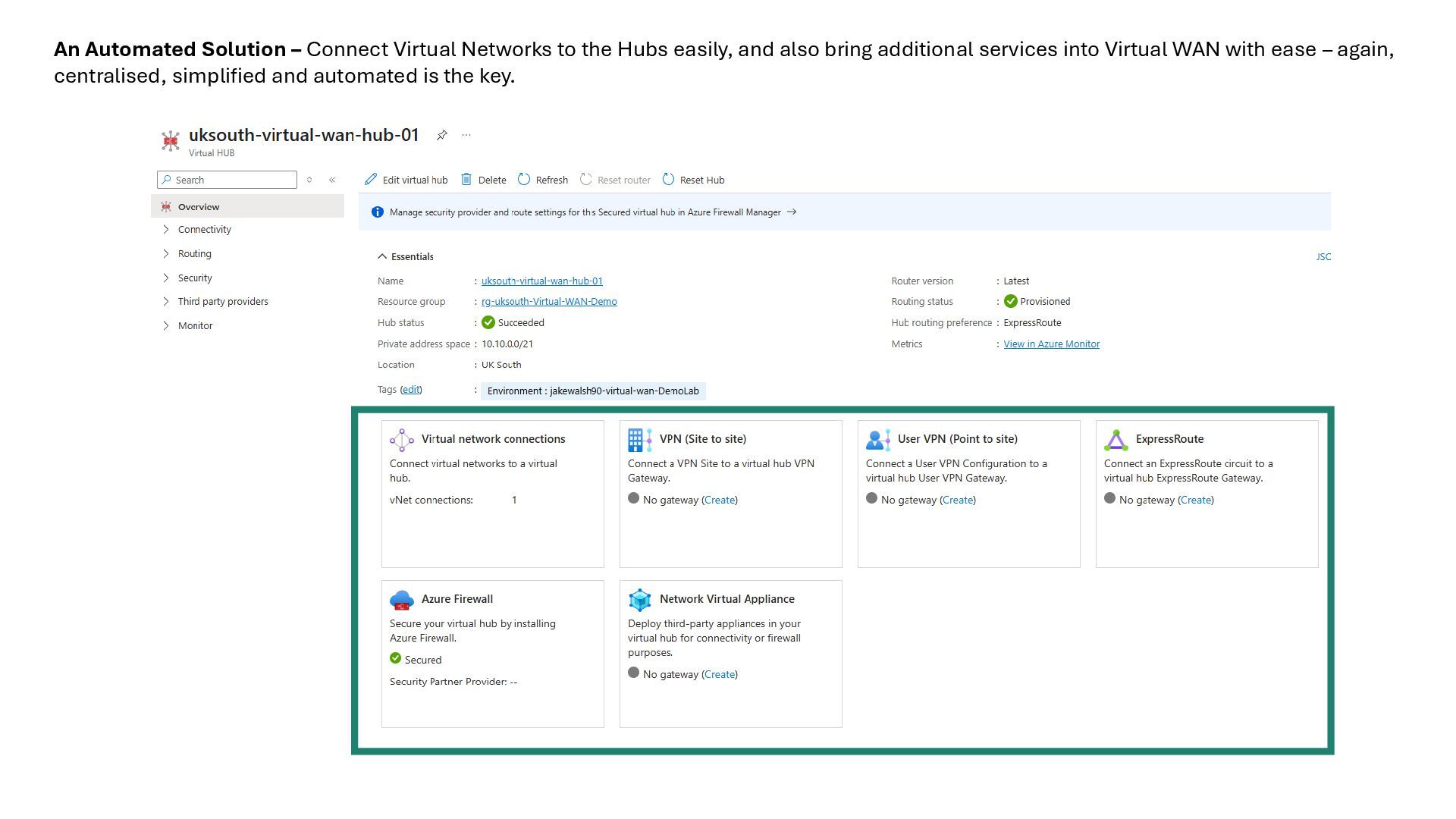Click the pencil icon for Edit virtual hub
The width and height of the screenshot is (1456, 819).
[371, 180]
